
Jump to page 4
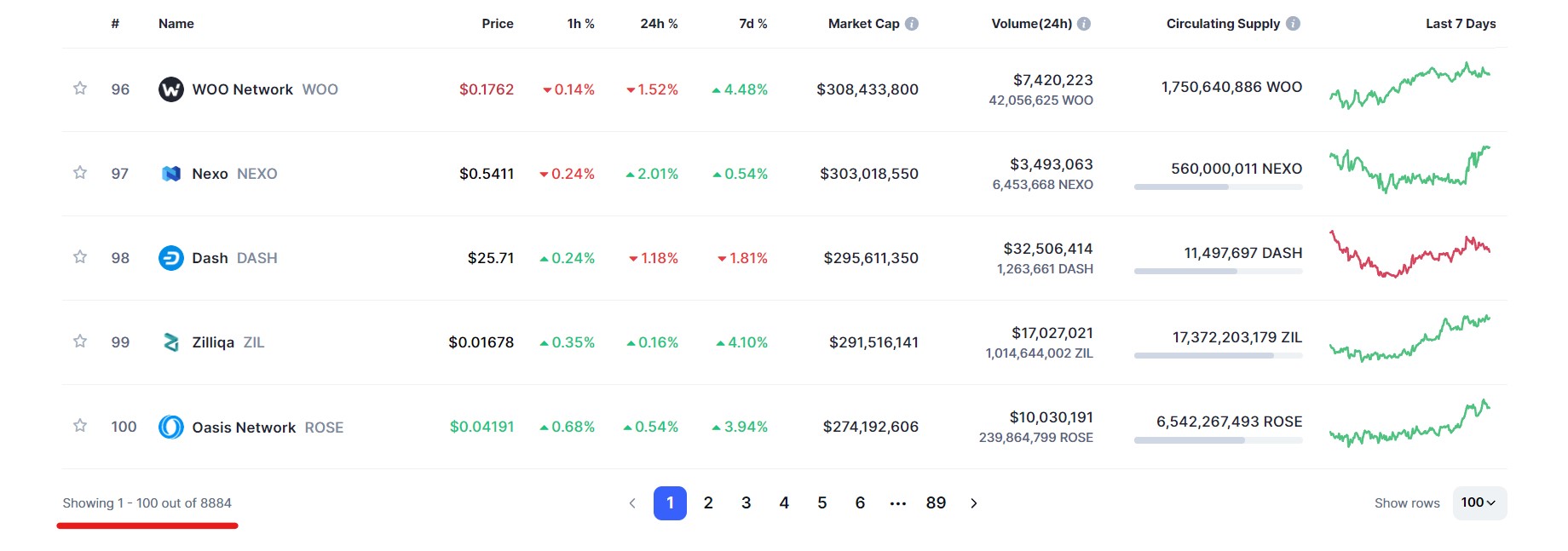point(784,503)
